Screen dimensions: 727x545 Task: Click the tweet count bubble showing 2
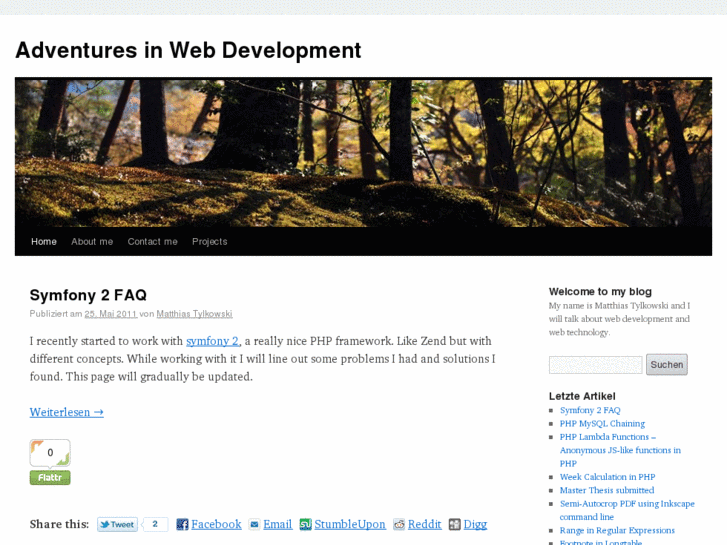point(155,524)
